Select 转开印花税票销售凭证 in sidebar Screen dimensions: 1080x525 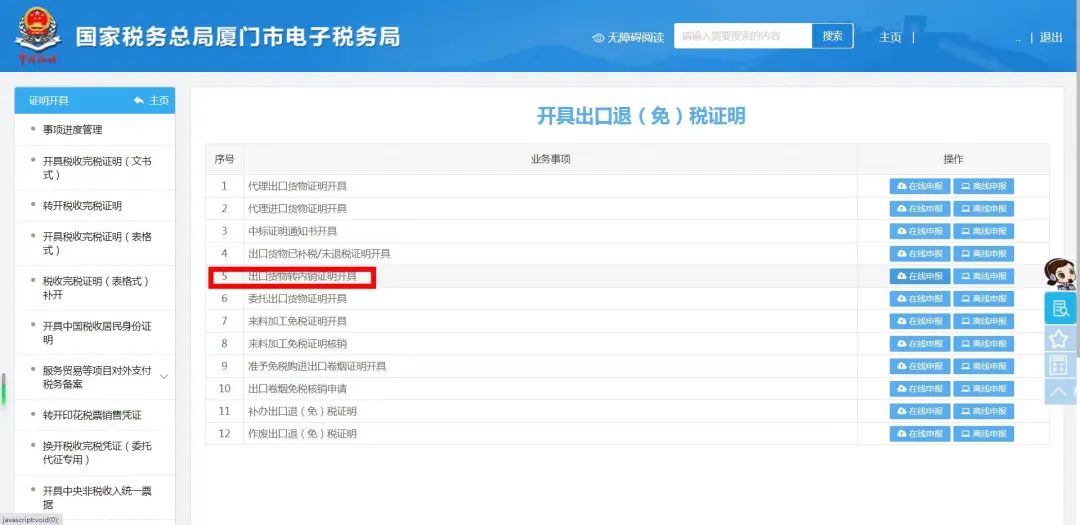(92, 415)
